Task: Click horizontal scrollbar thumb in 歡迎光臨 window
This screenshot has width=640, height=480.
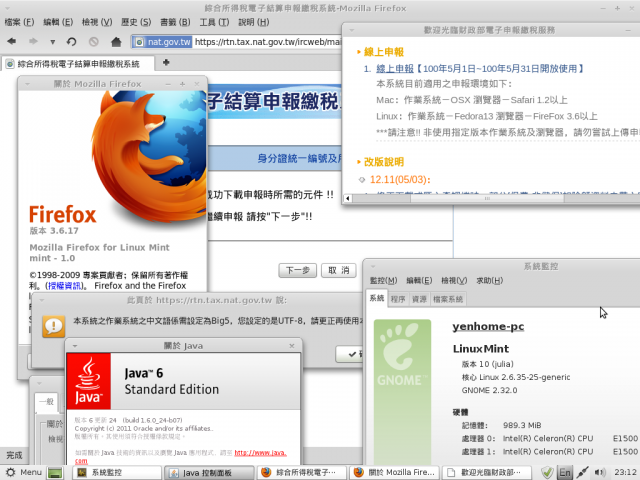Action: click(487, 198)
